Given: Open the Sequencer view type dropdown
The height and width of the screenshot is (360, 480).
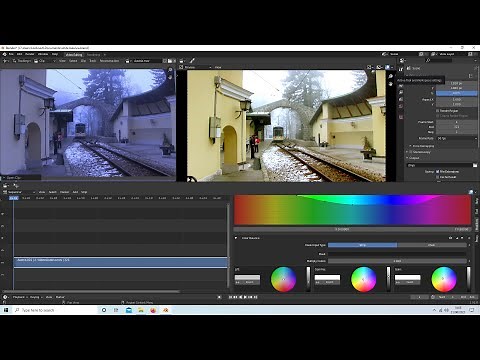Looking at the screenshot, I should point(19,192).
